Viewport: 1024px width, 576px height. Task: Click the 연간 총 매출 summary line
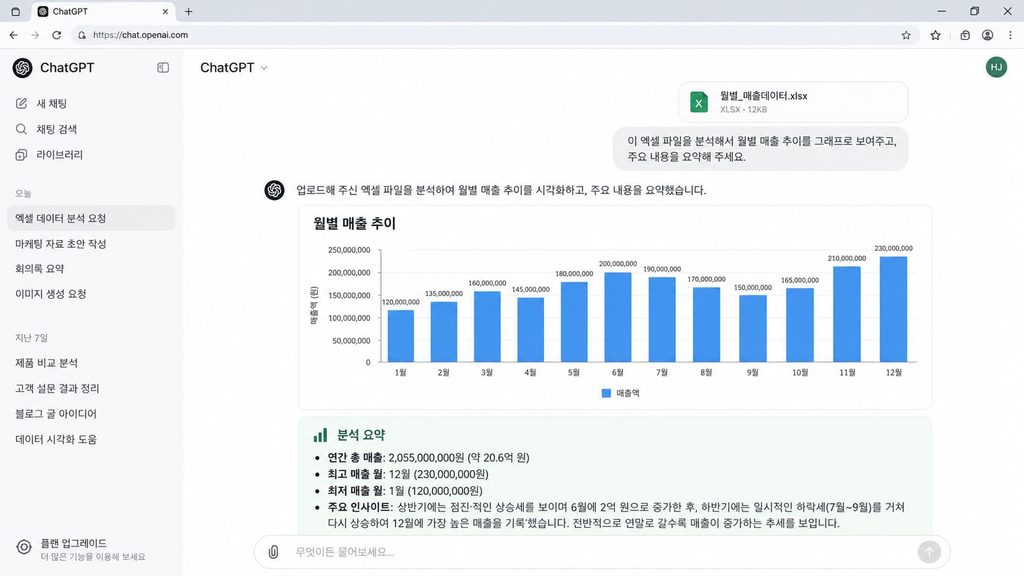[x=428, y=458]
